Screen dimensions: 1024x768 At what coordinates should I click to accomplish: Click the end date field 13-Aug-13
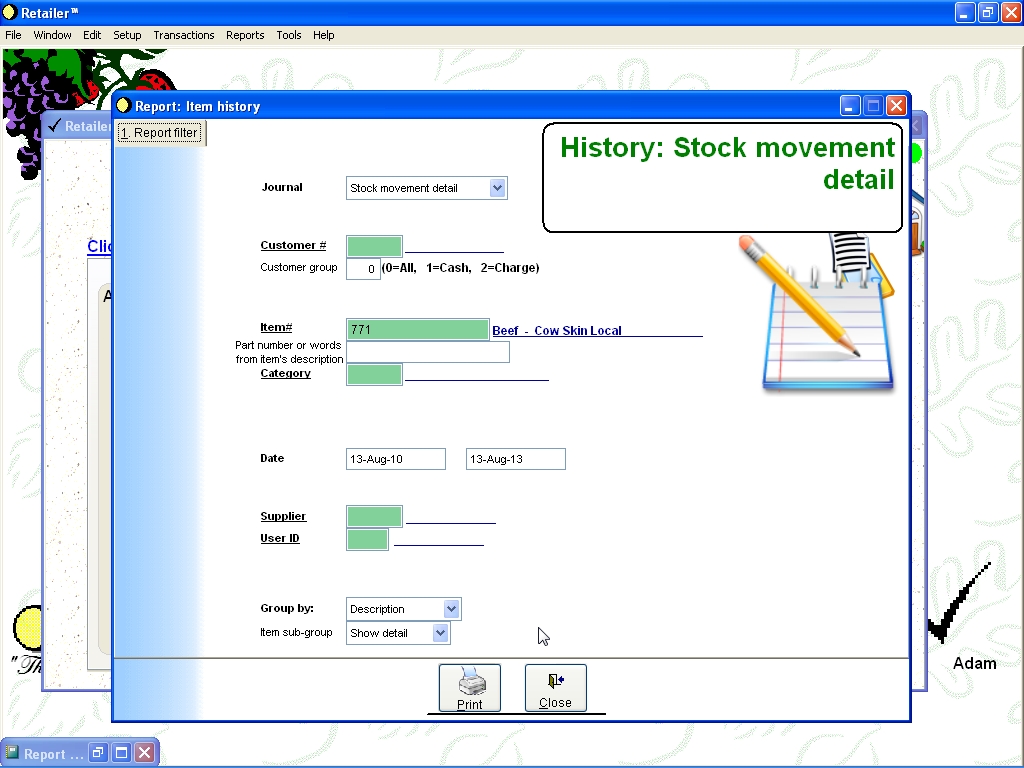515,459
